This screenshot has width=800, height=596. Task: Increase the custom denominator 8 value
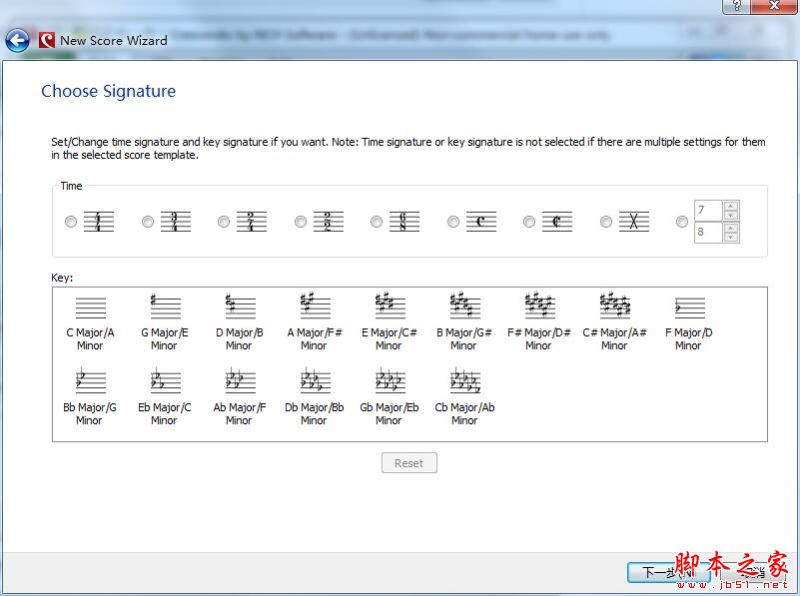731,228
